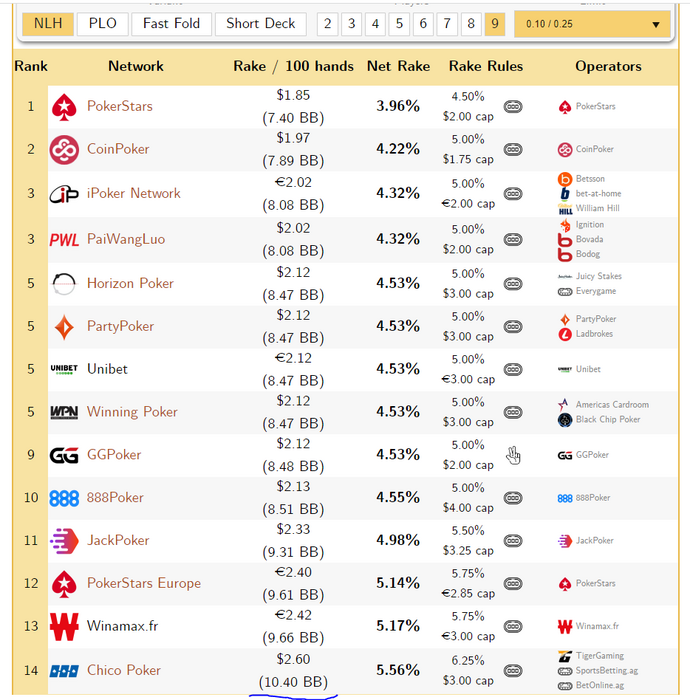This screenshot has width=690, height=700.
Task: Sort by the Net Rake column header
Action: pos(398,66)
